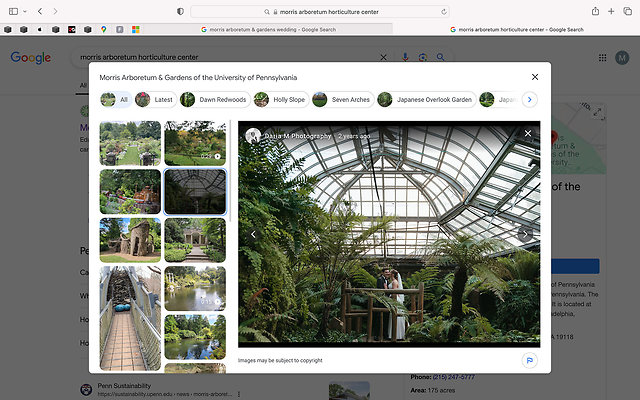640x400 pixels.
Task: Open the long wooden bridge thumbnail
Action: pyautogui.click(x=130, y=318)
